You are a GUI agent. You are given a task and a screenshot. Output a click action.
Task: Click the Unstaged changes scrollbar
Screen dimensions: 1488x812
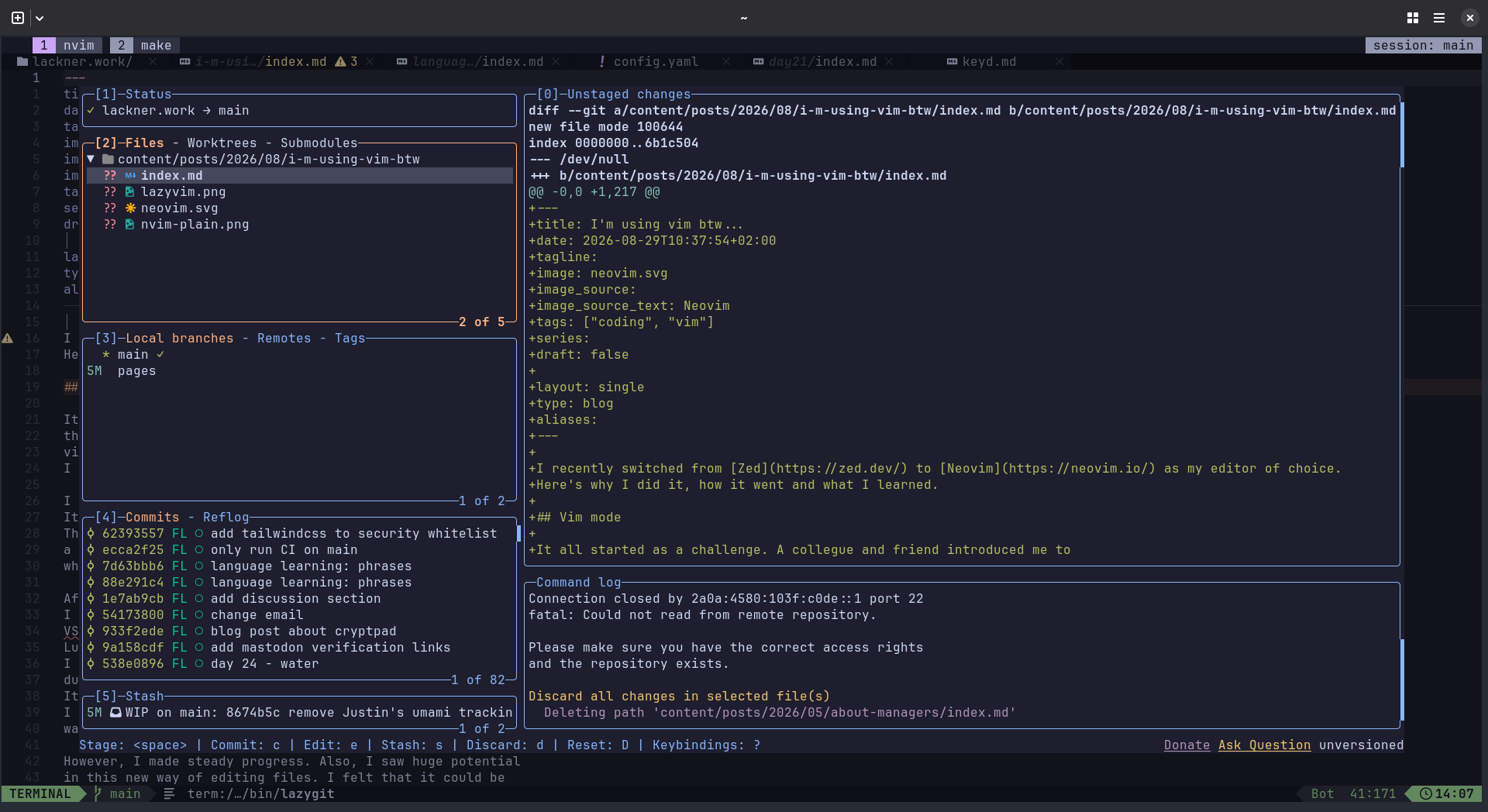[1402, 135]
